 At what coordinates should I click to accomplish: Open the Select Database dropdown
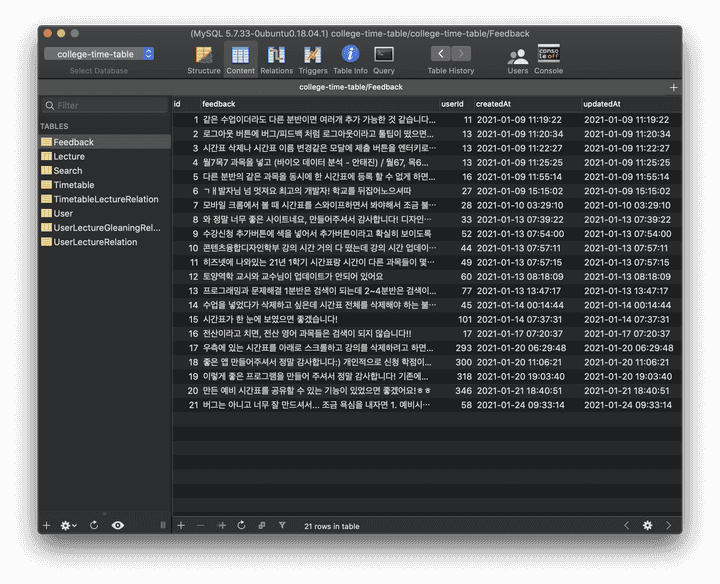pyautogui.click(x=98, y=54)
